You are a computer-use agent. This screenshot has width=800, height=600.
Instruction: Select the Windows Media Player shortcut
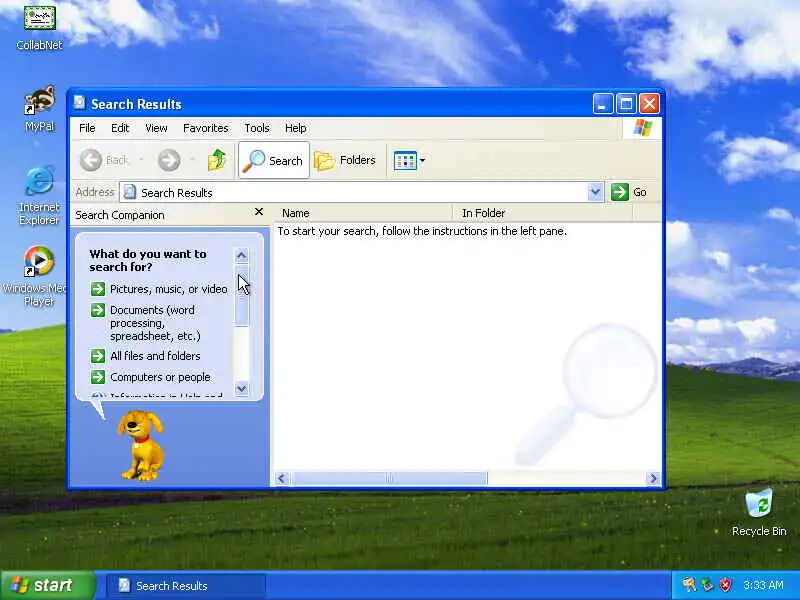(38, 276)
